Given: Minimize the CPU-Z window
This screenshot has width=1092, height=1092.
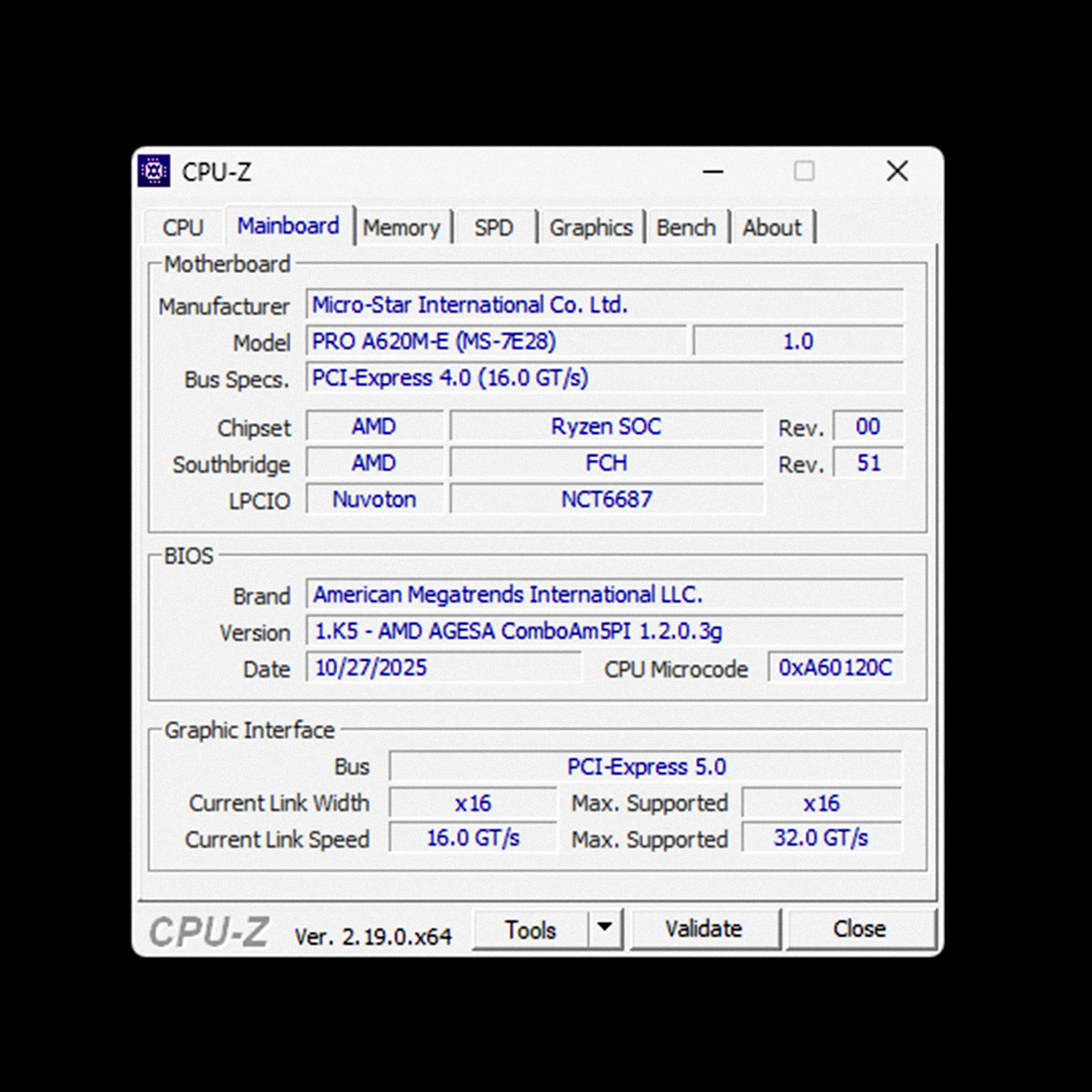Looking at the screenshot, I should [x=713, y=171].
